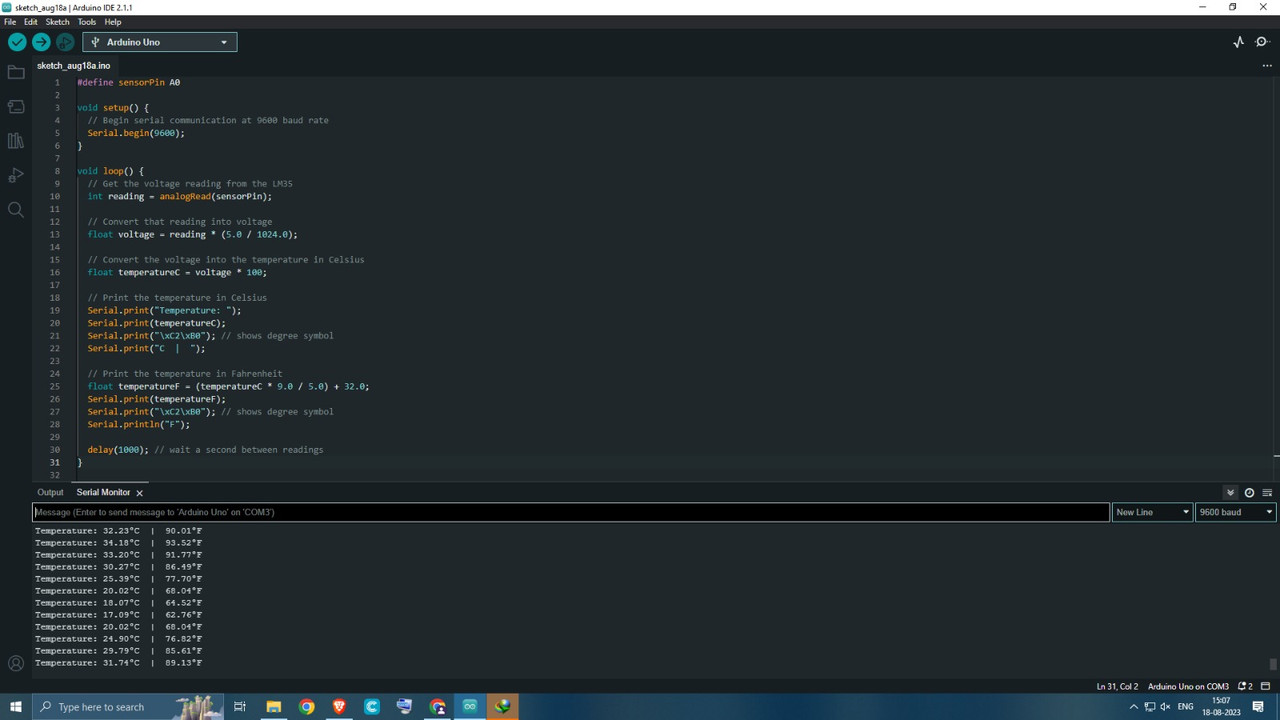The width and height of the screenshot is (1280, 720).
Task: Click line number 13 in editor gutter
Action: 55,235
